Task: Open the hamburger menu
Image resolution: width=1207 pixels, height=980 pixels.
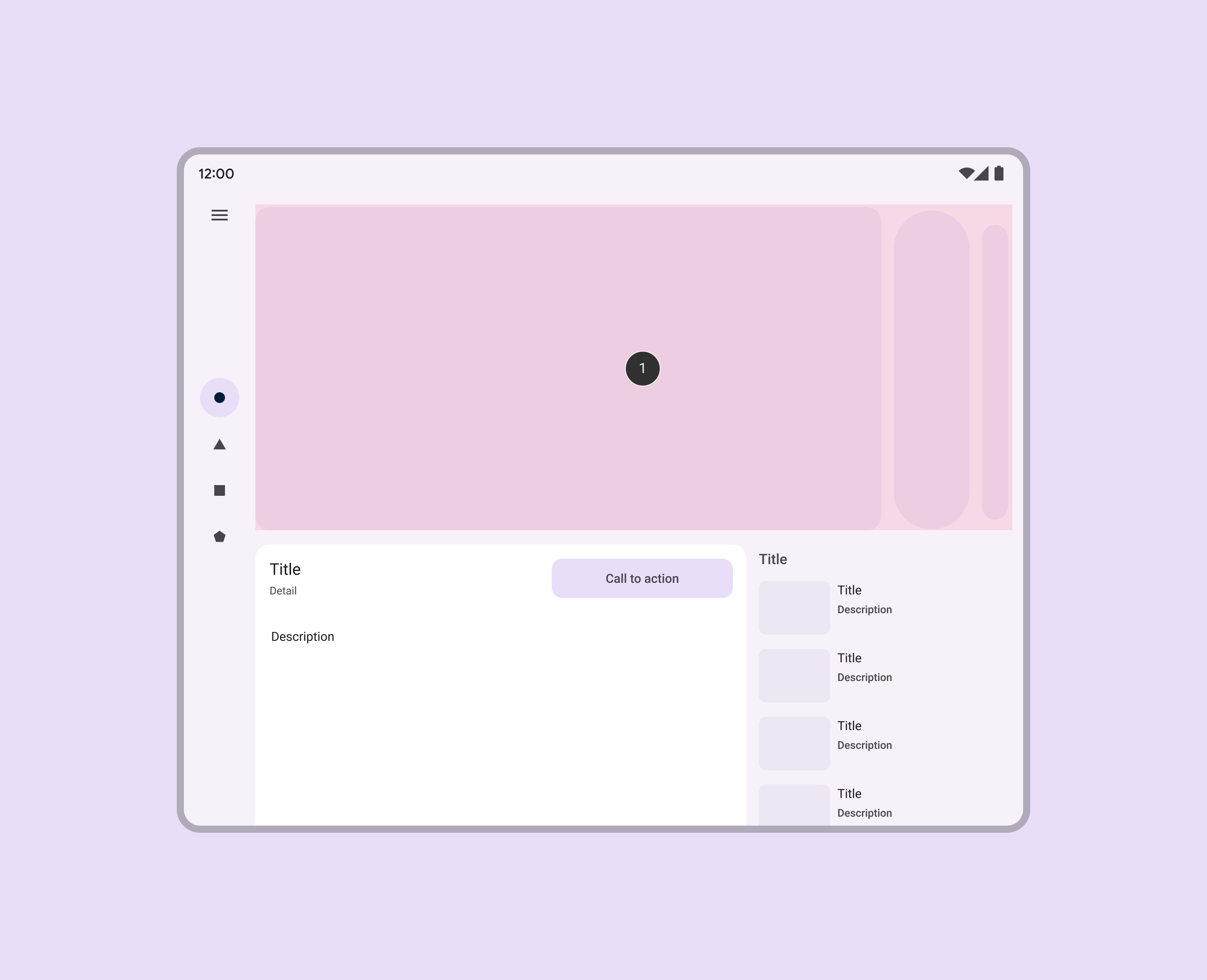Action: [x=219, y=215]
